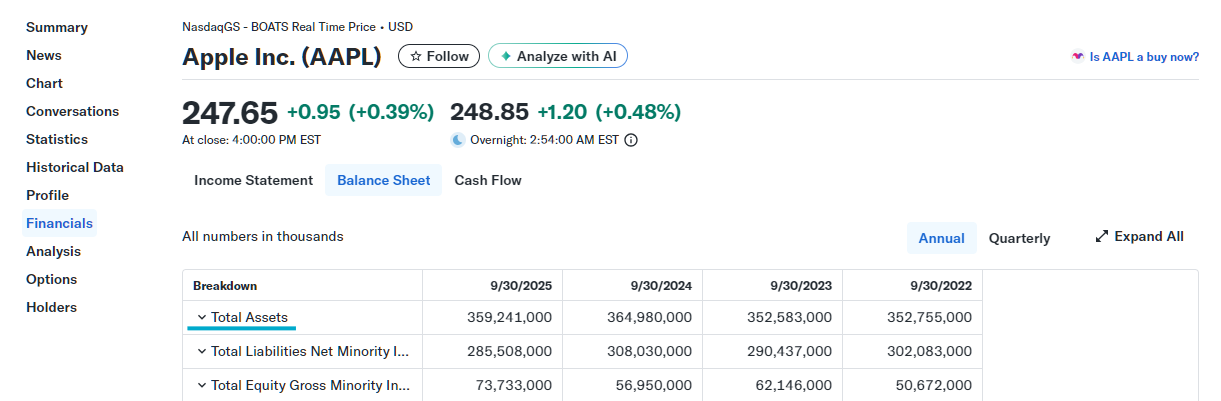Click the heart icon beside Is AAPL a buy now
The width and height of the screenshot is (1221, 401).
click(1077, 57)
